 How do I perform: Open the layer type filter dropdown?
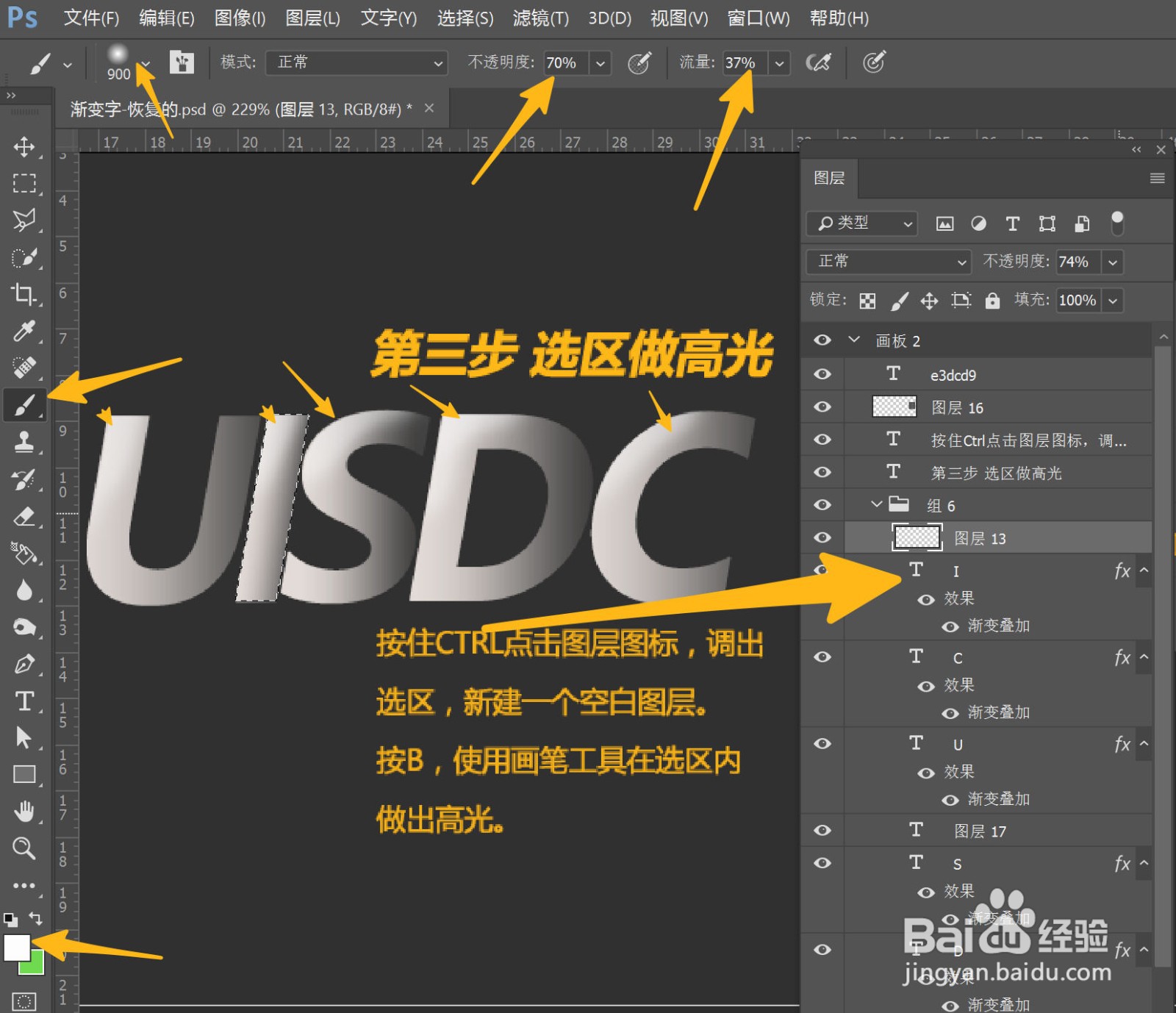coord(861,223)
